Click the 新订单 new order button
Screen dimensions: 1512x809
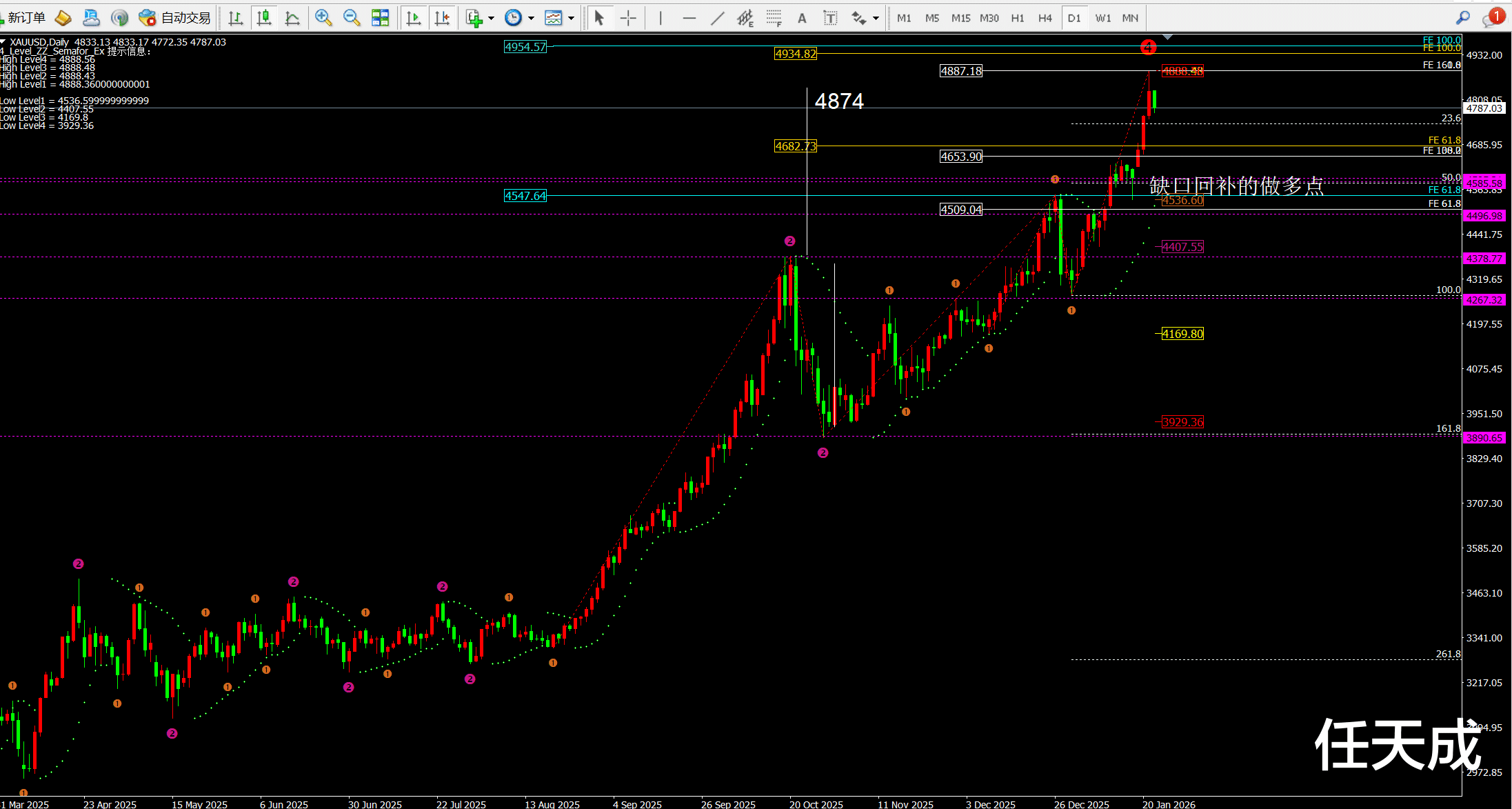(25, 18)
